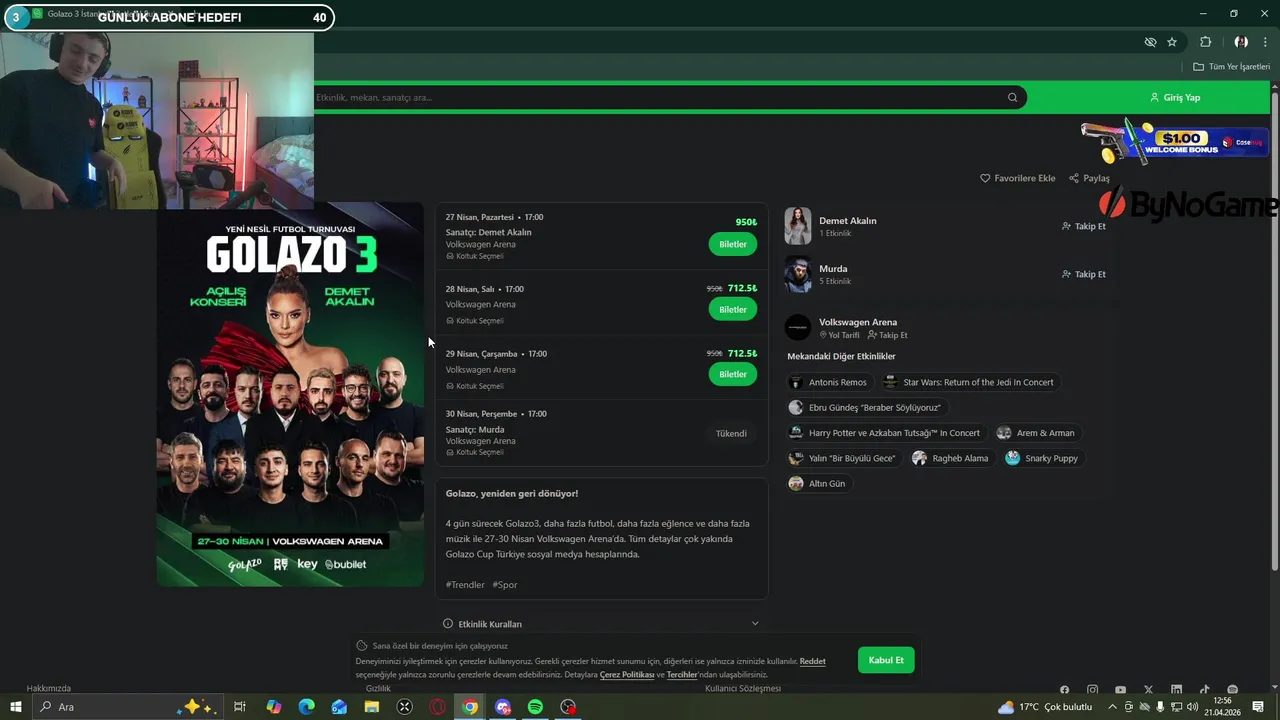Buy tickets for 27 Nisan Pazartesi show

(733, 244)
